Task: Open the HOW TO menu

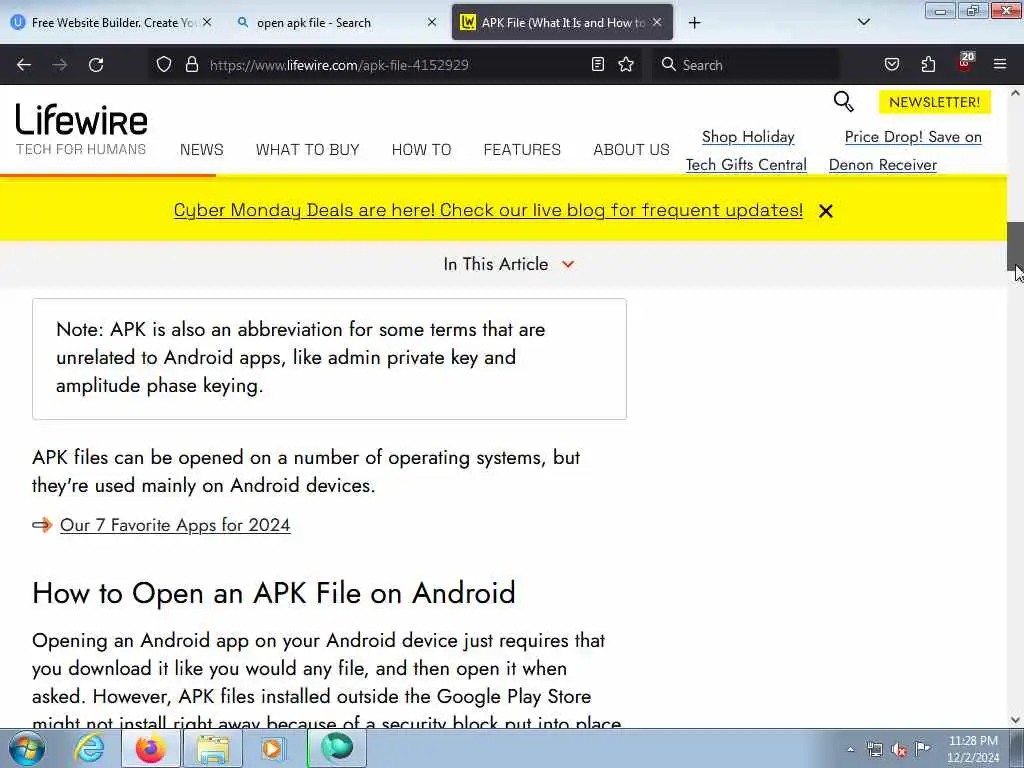Action: 421,150
